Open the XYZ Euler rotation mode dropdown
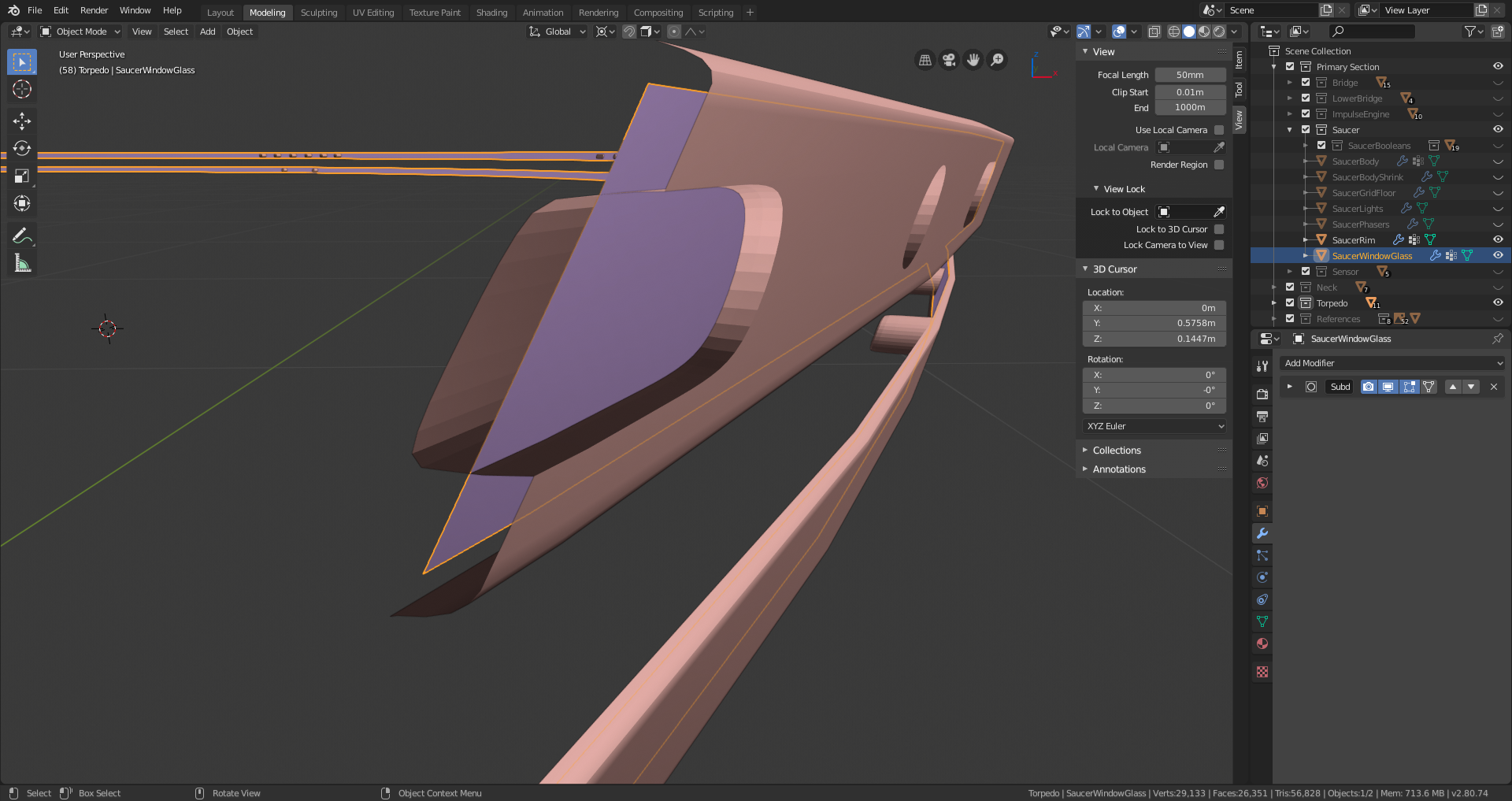 pos(1154,426)
